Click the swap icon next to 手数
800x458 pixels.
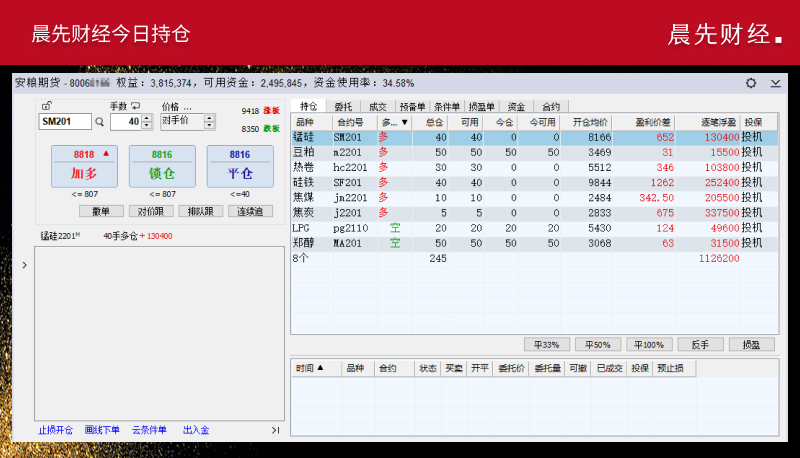(x=134, y=106)
